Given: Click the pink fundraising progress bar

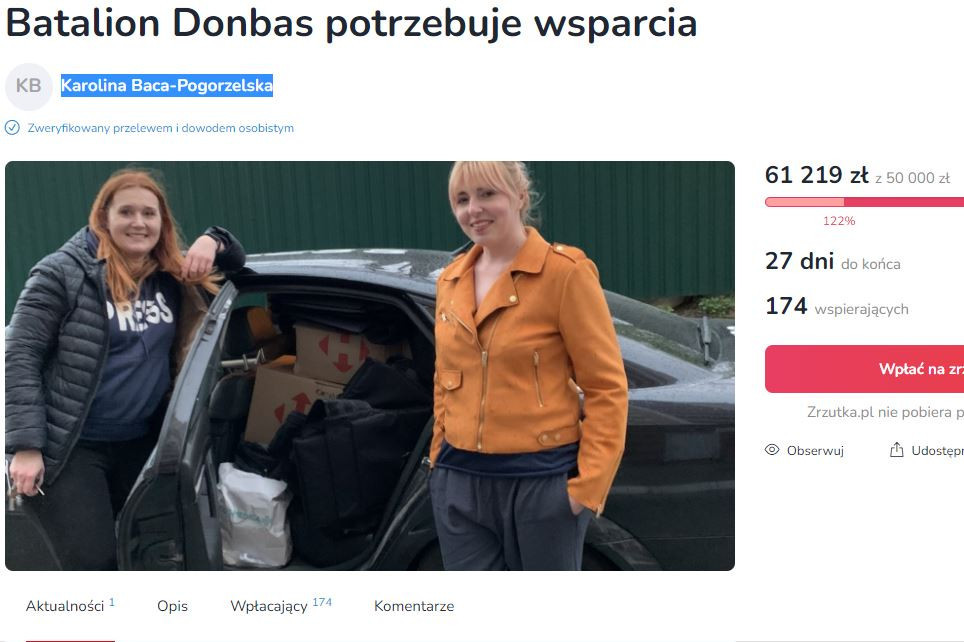Looking at the screenshot, I should [864, 202].
